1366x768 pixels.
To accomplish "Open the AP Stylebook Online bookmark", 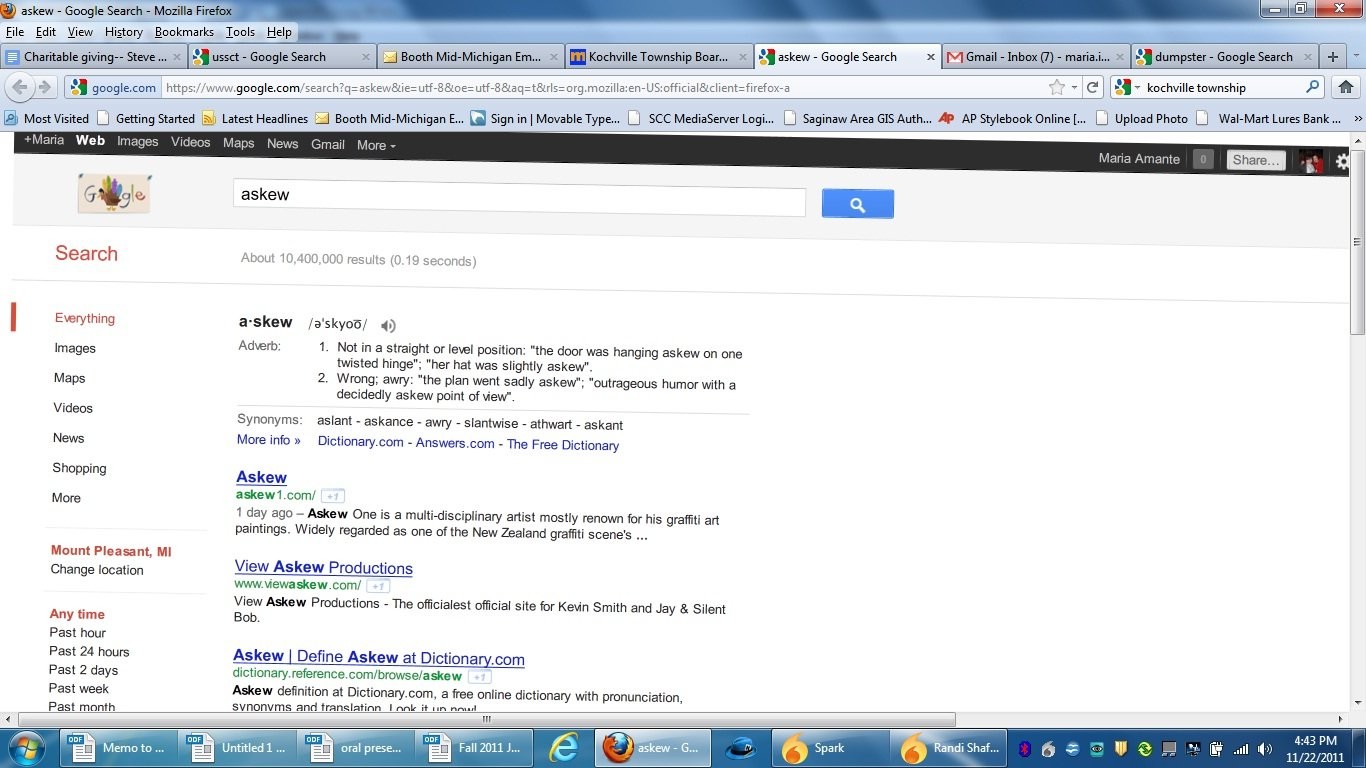I will (x=1012, y=118).
